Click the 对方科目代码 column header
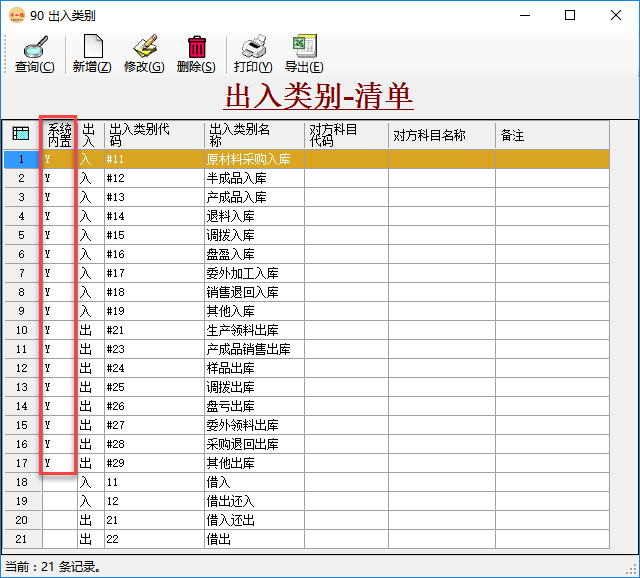 [x=346, y=134]
